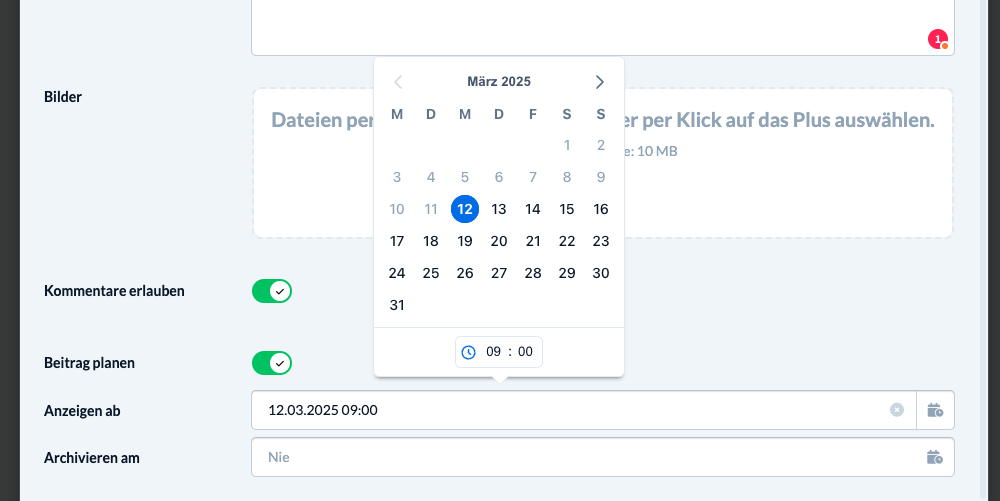Click the Archivieren am Nie field
Viewport: 1000px width, 501px height.
pyautogui.click(x=603, y=457)
